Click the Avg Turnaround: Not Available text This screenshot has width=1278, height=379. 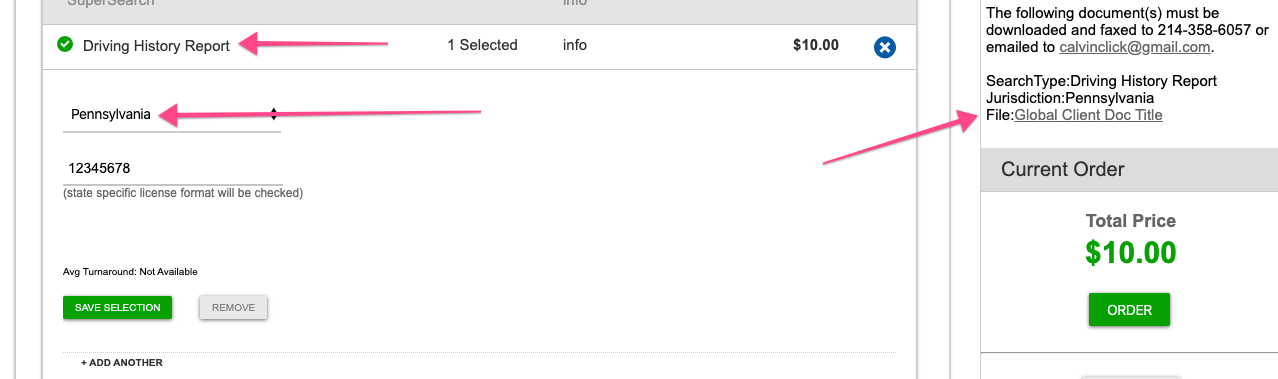(130, 272)
